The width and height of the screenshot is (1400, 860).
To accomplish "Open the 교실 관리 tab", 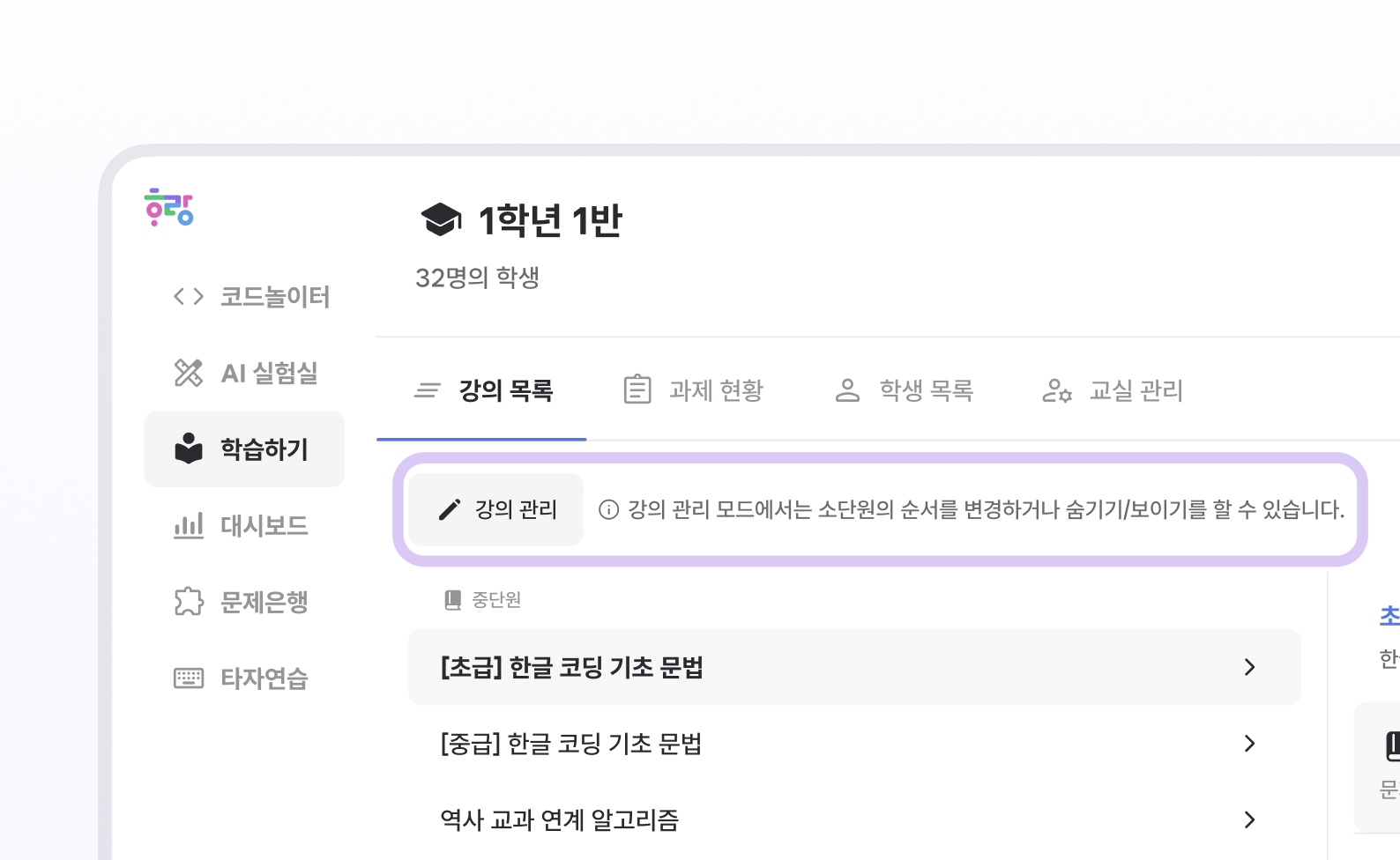I will pyautogui.click(x=1113, y=389).
